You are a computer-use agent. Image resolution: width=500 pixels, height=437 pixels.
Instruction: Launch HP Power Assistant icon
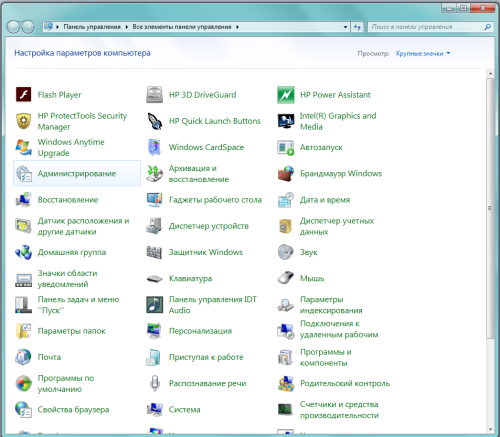click(x=286, y=95)
